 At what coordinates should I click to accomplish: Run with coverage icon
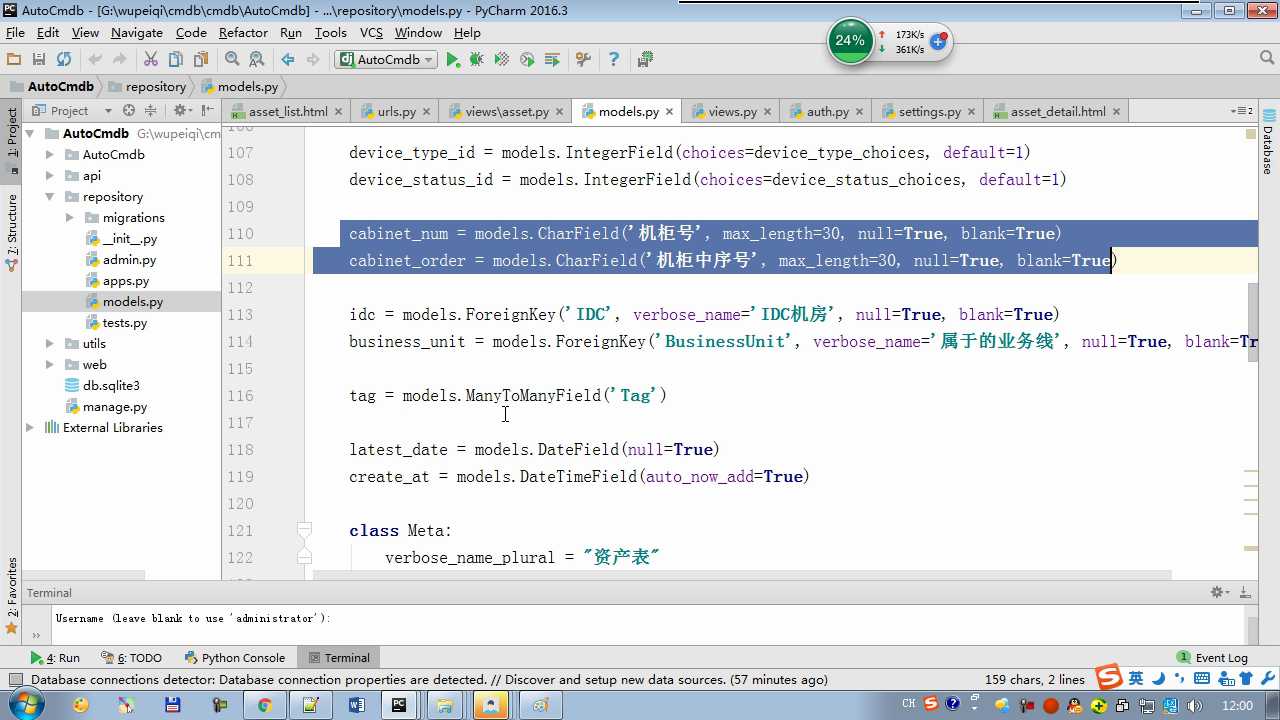coord(502,60)
